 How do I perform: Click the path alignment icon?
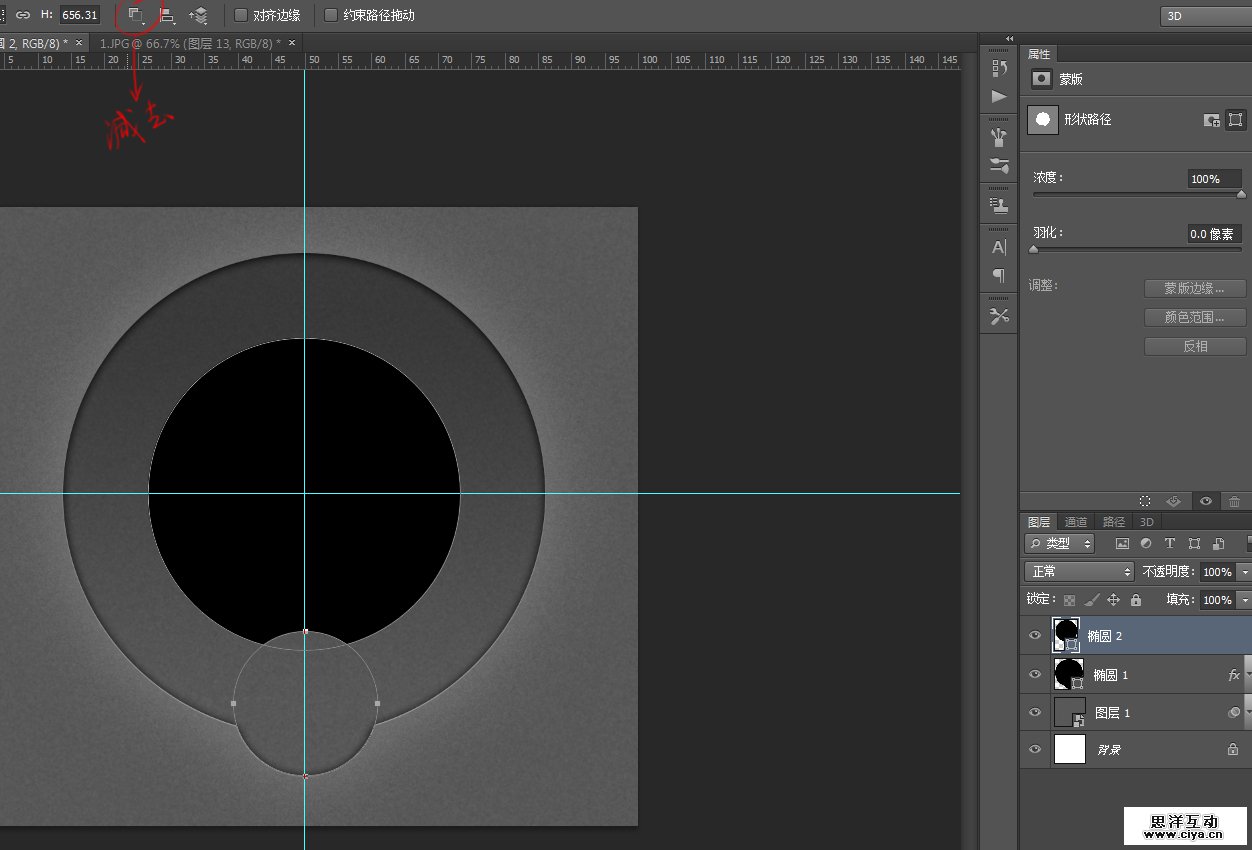pyautogui.click(x=167, y=15)
